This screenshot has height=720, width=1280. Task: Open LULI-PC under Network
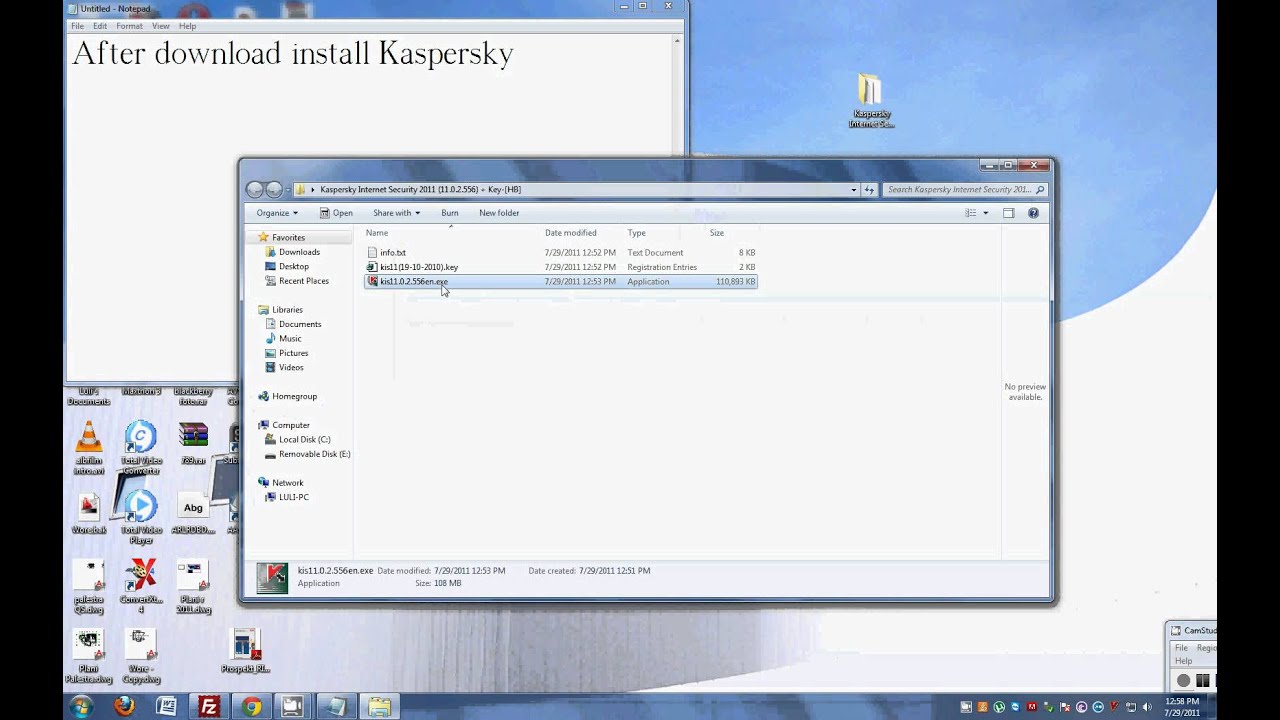[293, 497]
